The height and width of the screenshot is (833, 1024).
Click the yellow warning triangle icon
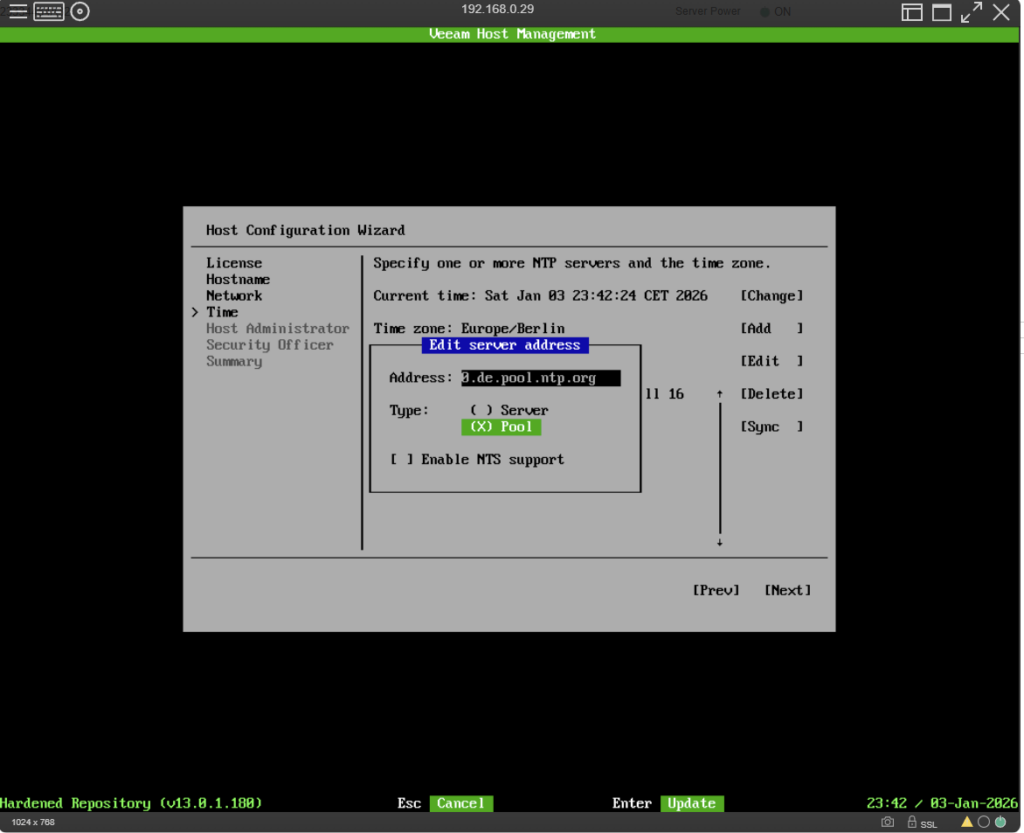pyautogui.click(x=967, y=822)
